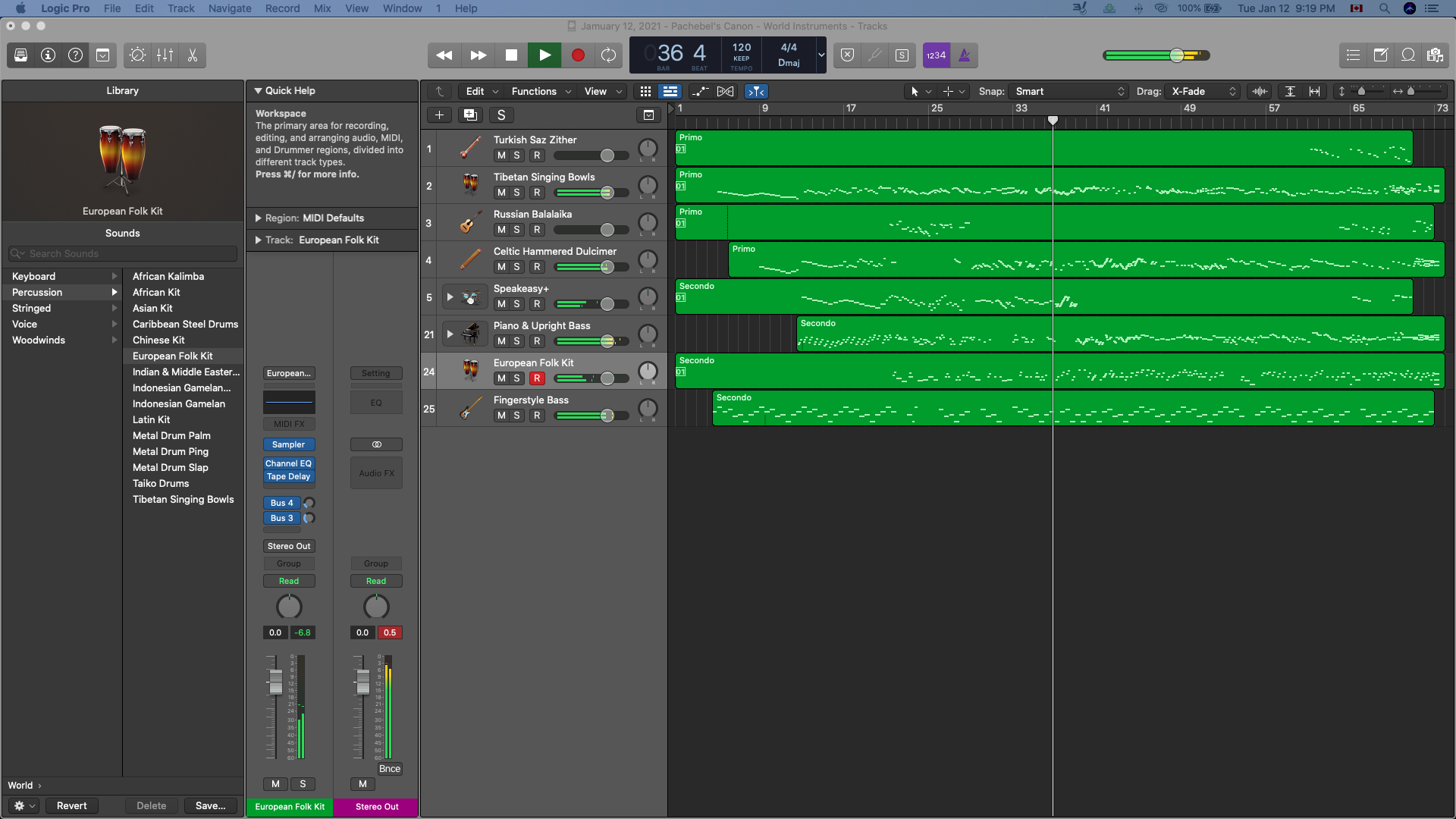
Task: Click the Fast Forward transport button
Action: point(478,55)
